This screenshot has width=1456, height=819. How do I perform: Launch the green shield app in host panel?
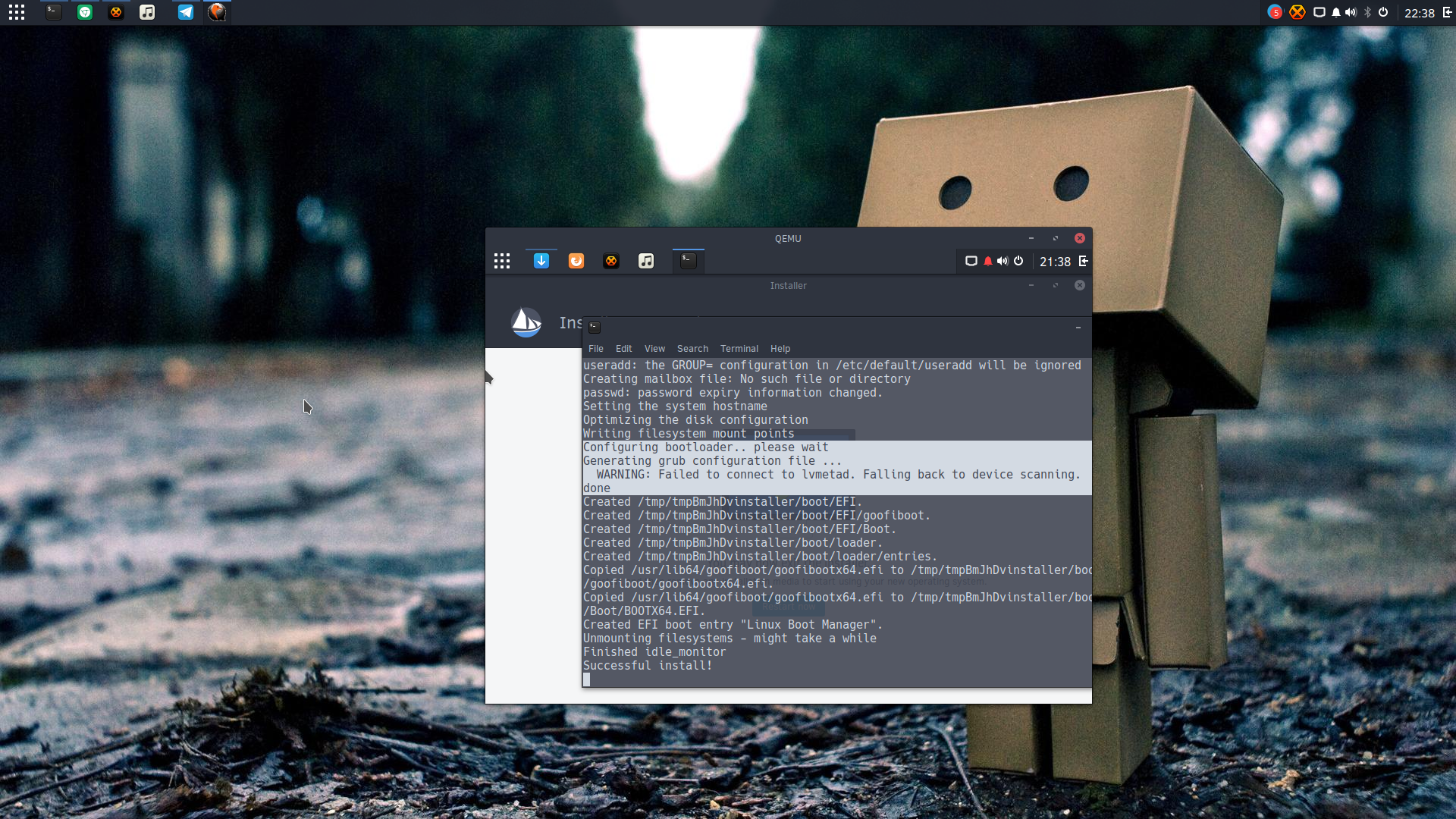(85, 12)
